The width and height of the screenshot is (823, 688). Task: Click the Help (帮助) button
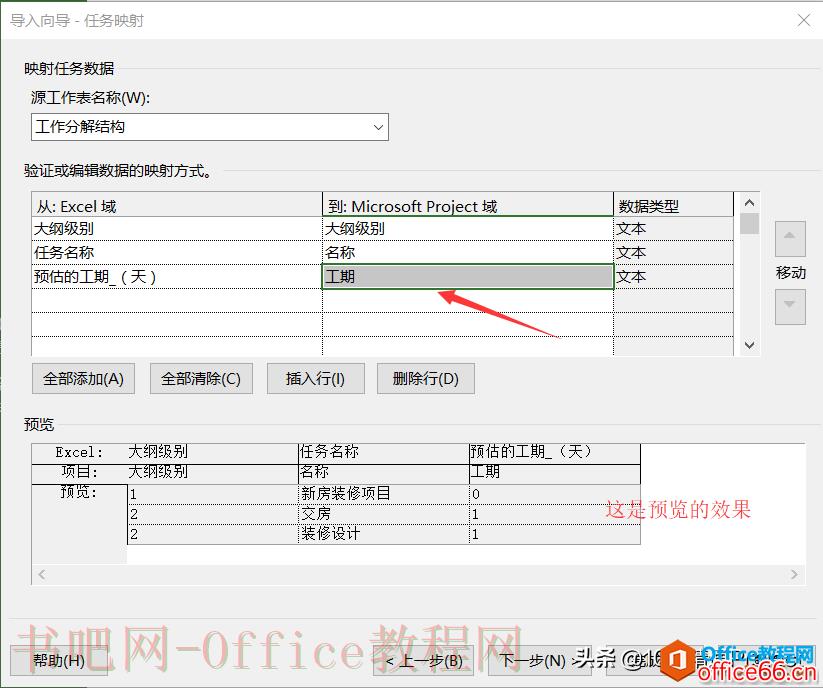59,660
